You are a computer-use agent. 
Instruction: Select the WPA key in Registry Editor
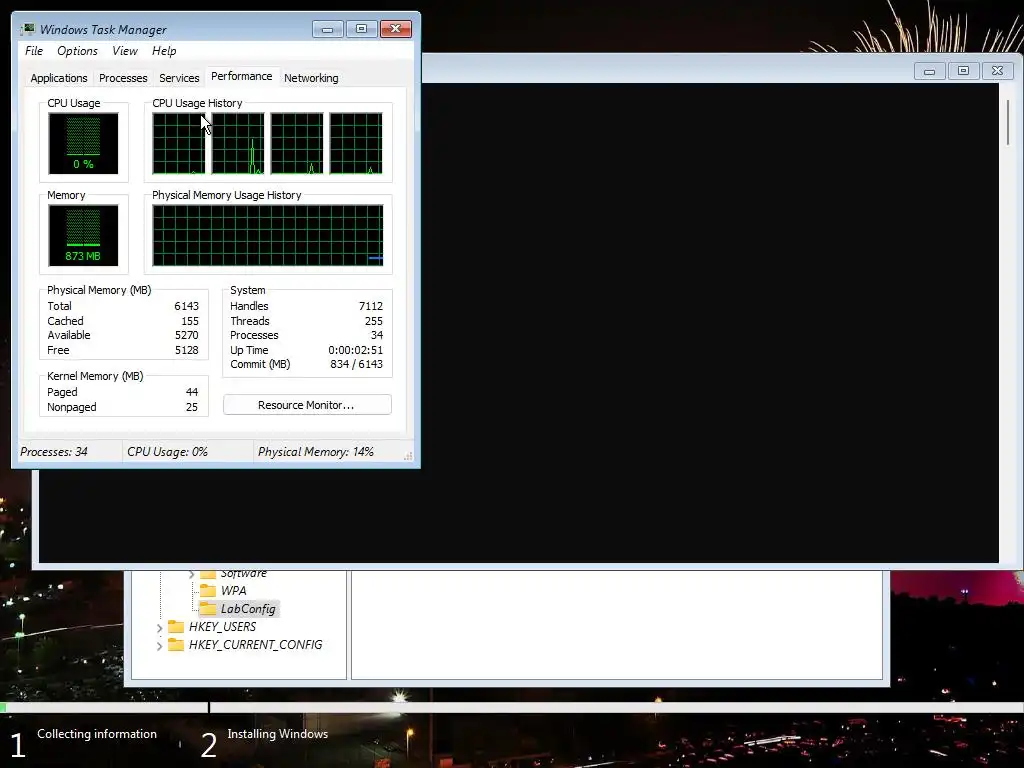coord(233,590)
